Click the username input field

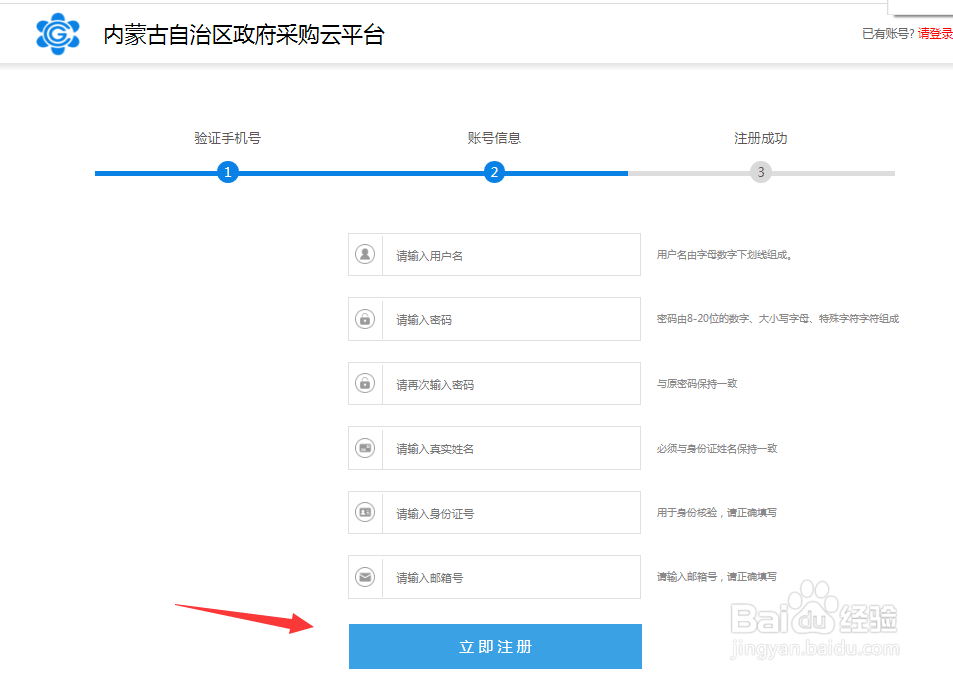pyautogui.click(x=510, y=254)
